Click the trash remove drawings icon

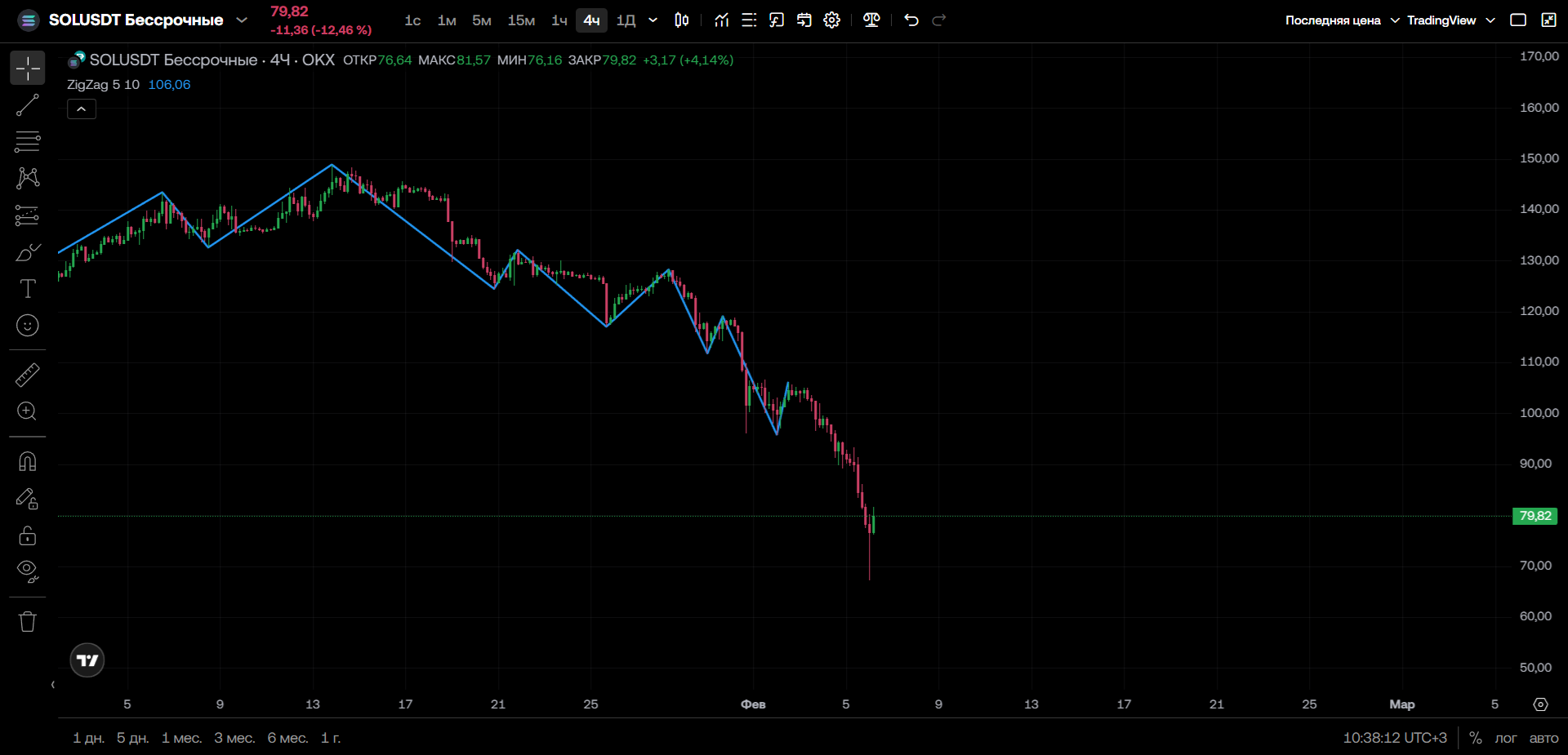(28, 622)
